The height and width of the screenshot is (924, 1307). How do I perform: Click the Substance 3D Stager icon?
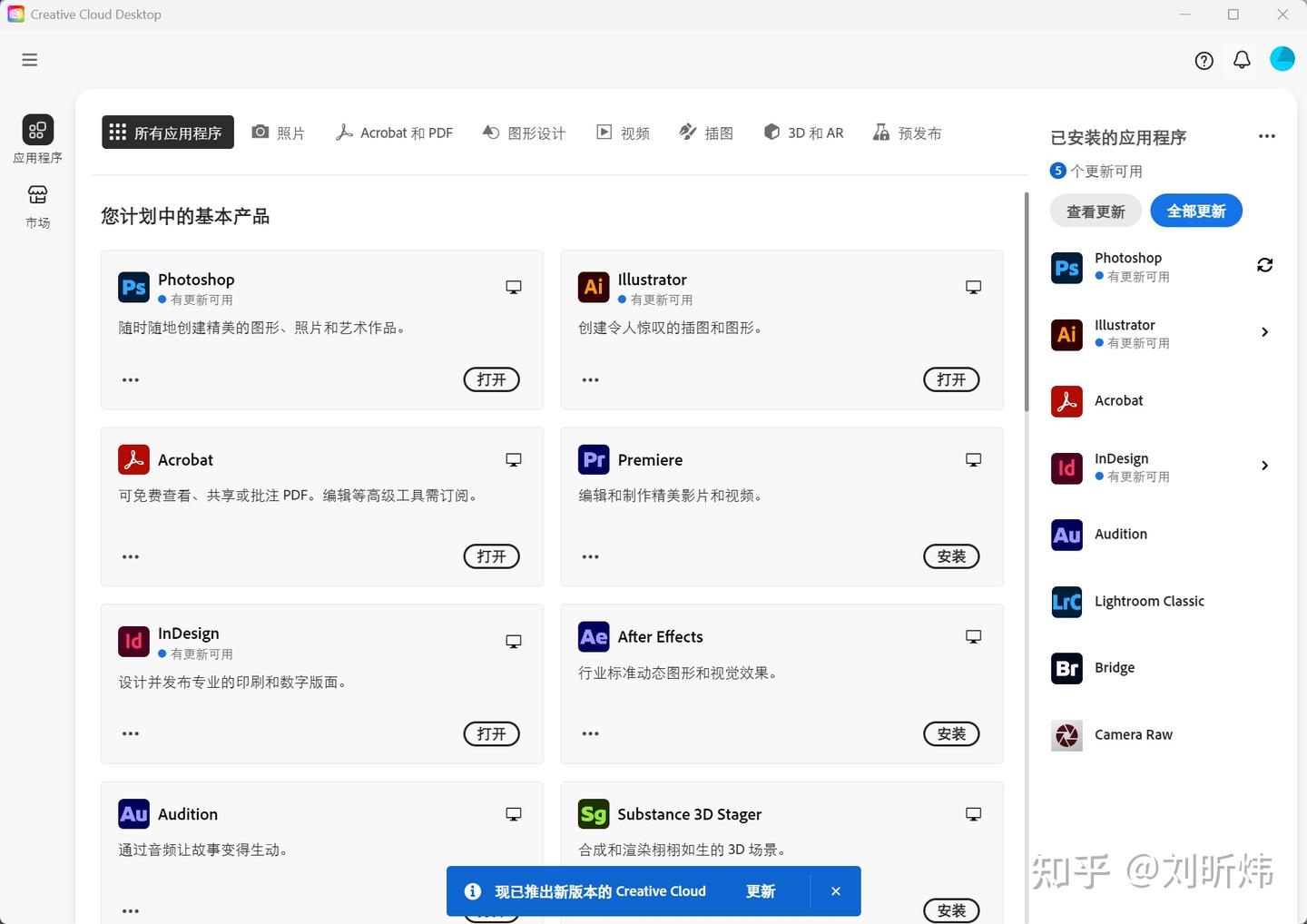click(594, 813)
